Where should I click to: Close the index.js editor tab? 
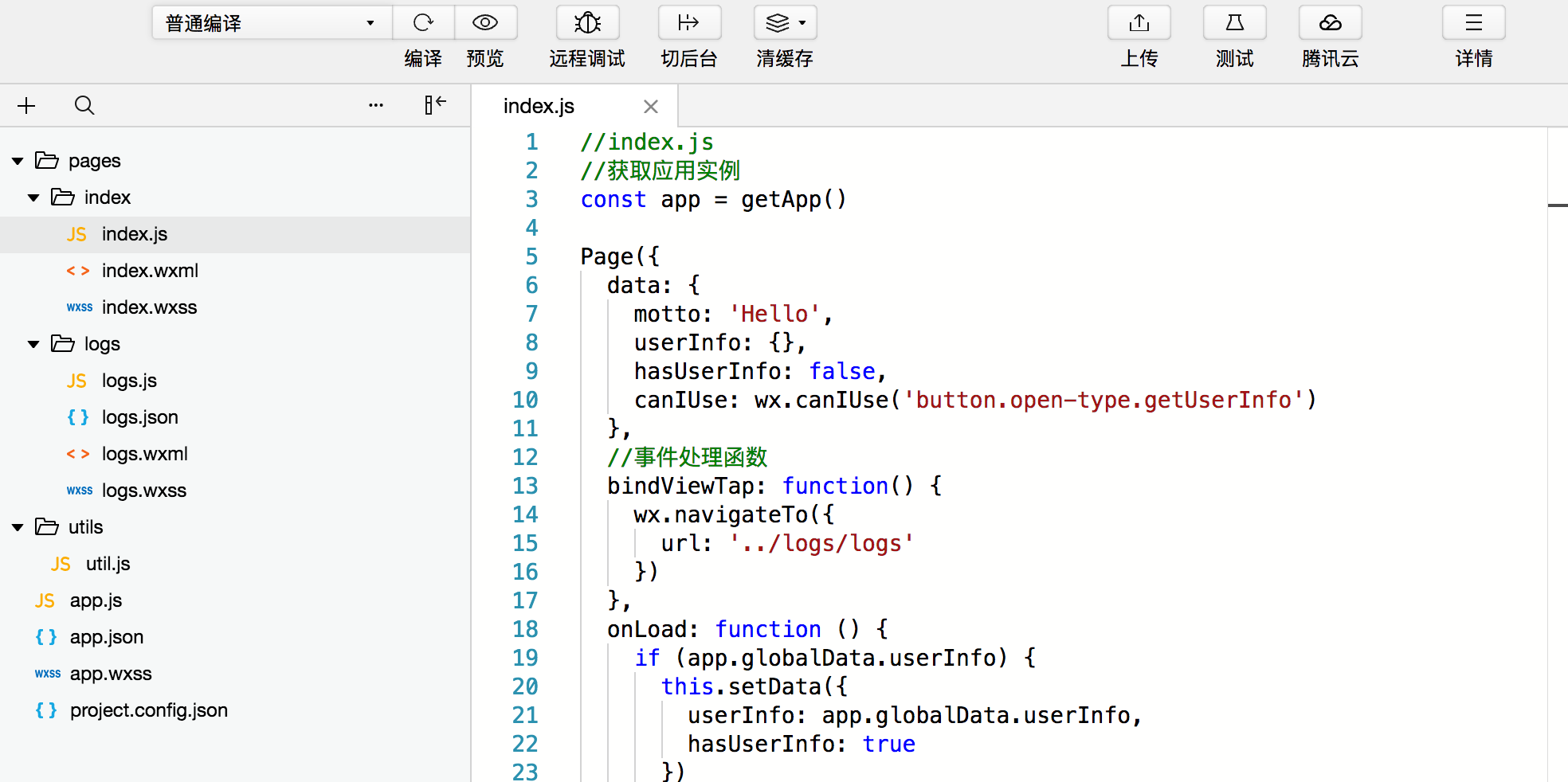click(651, 107)
